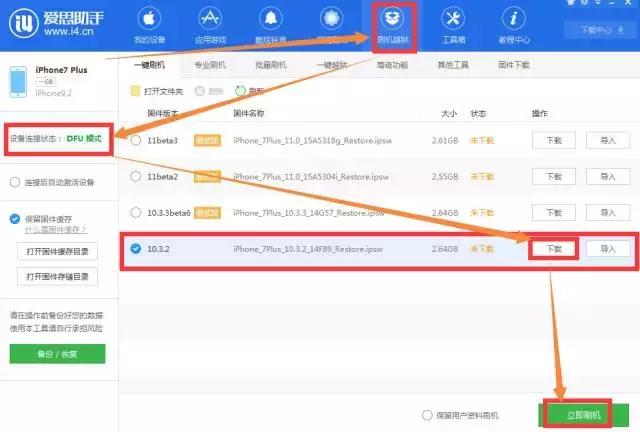This screenshot has height=432, width=640.
Task: Import firmware in the 10.3.2 row
Action: pos(608,249)
